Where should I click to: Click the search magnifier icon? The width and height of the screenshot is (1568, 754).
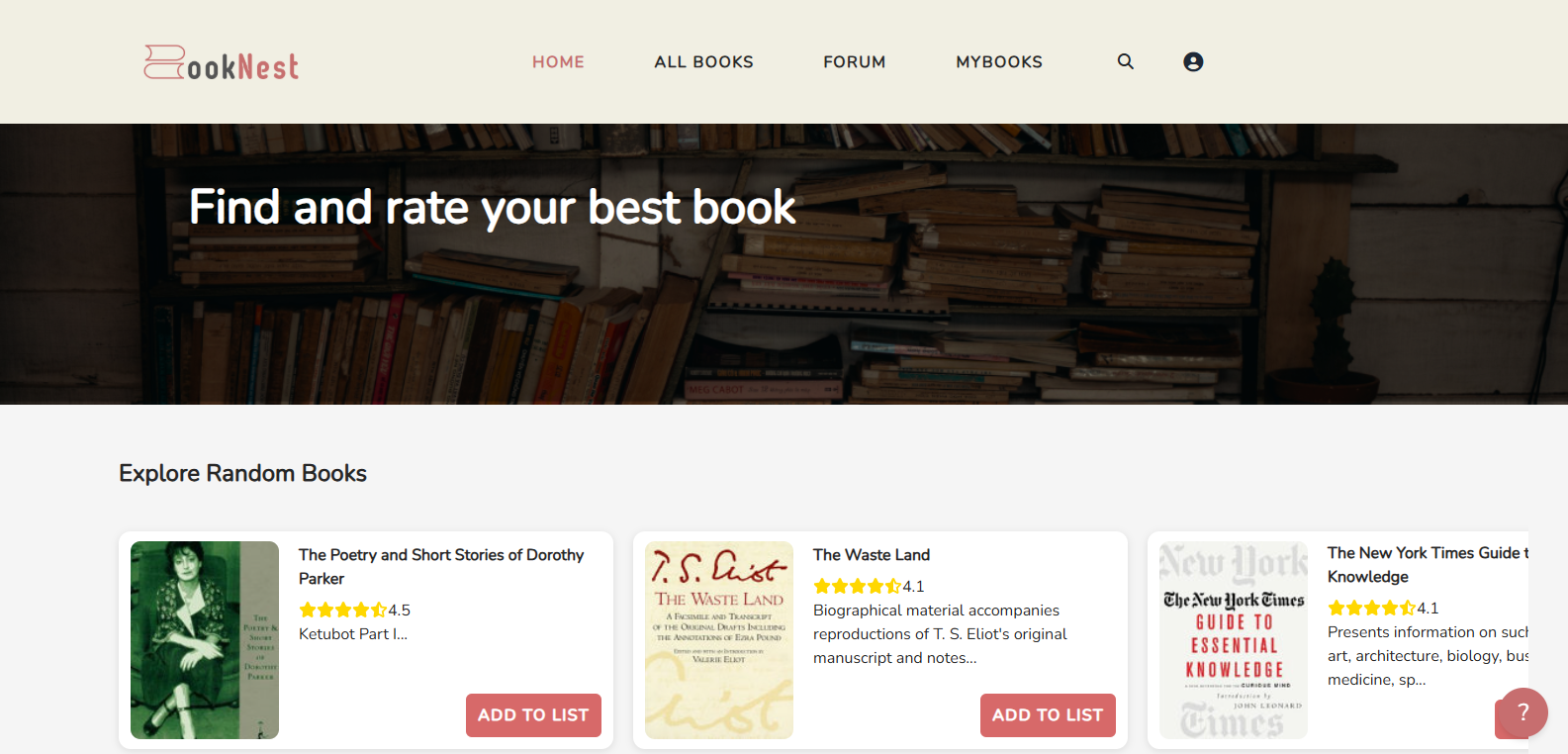pos(1125,61)
